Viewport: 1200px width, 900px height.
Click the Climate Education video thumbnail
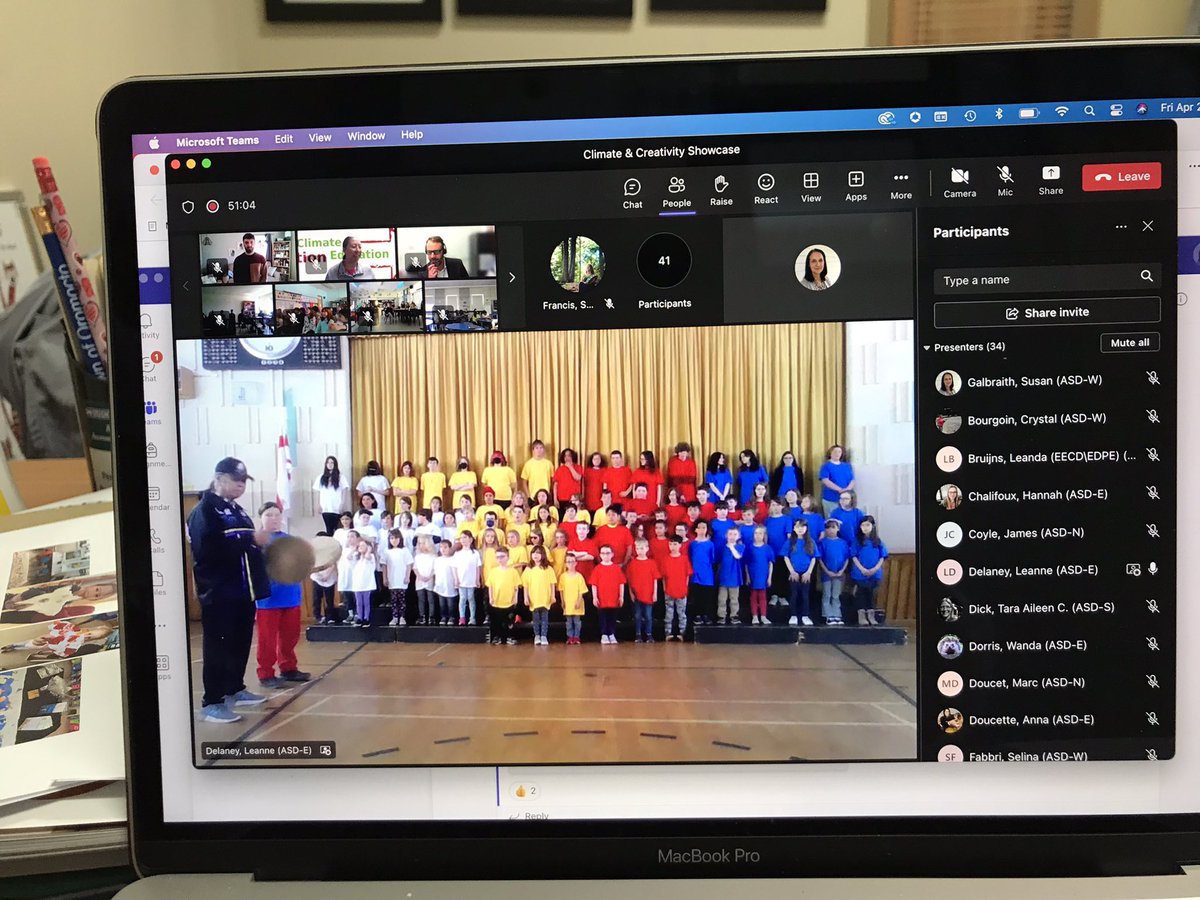pyautogui.click(x=347, y=255)
